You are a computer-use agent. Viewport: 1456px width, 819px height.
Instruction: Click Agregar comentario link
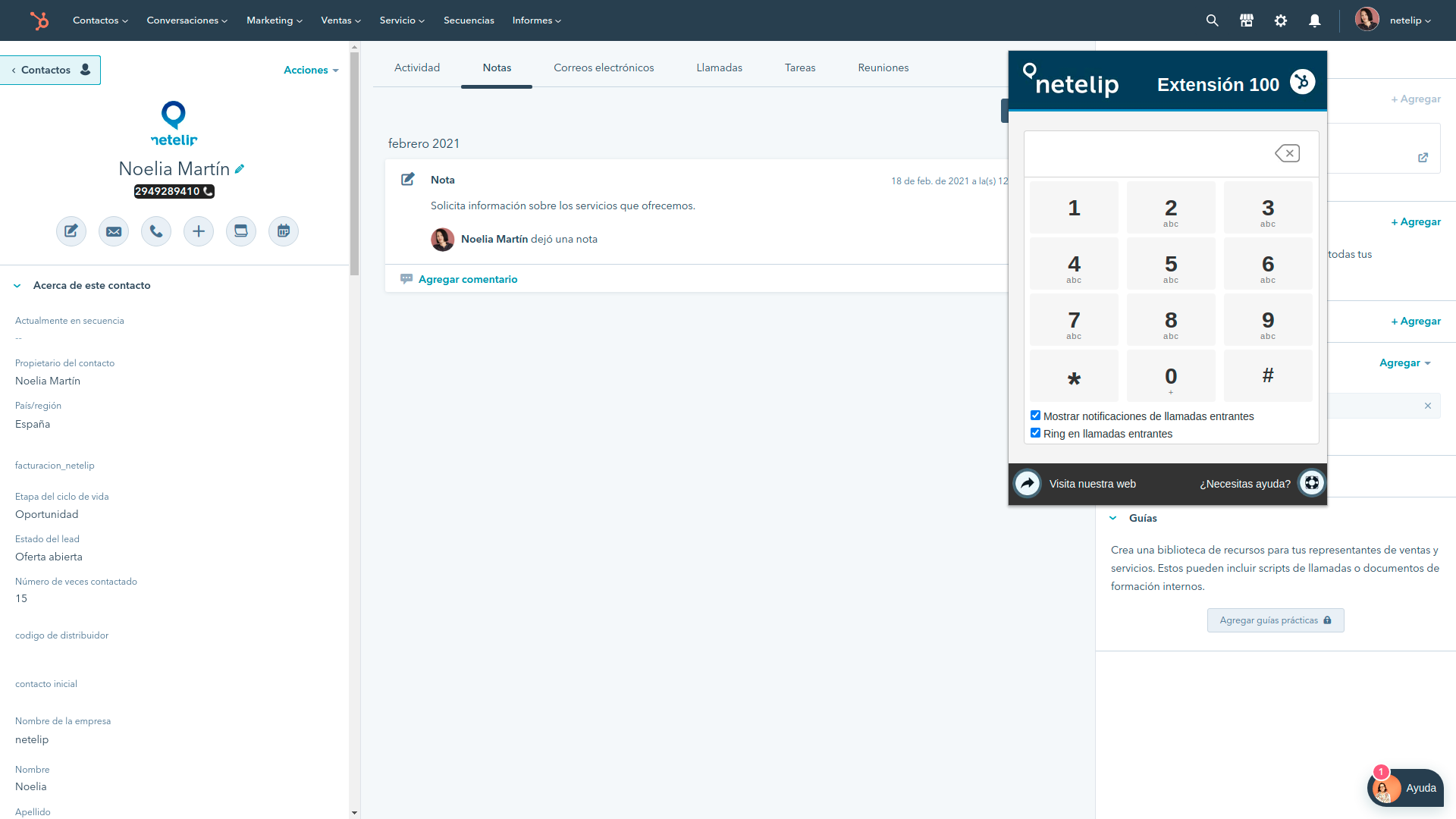tap(468, 279)
